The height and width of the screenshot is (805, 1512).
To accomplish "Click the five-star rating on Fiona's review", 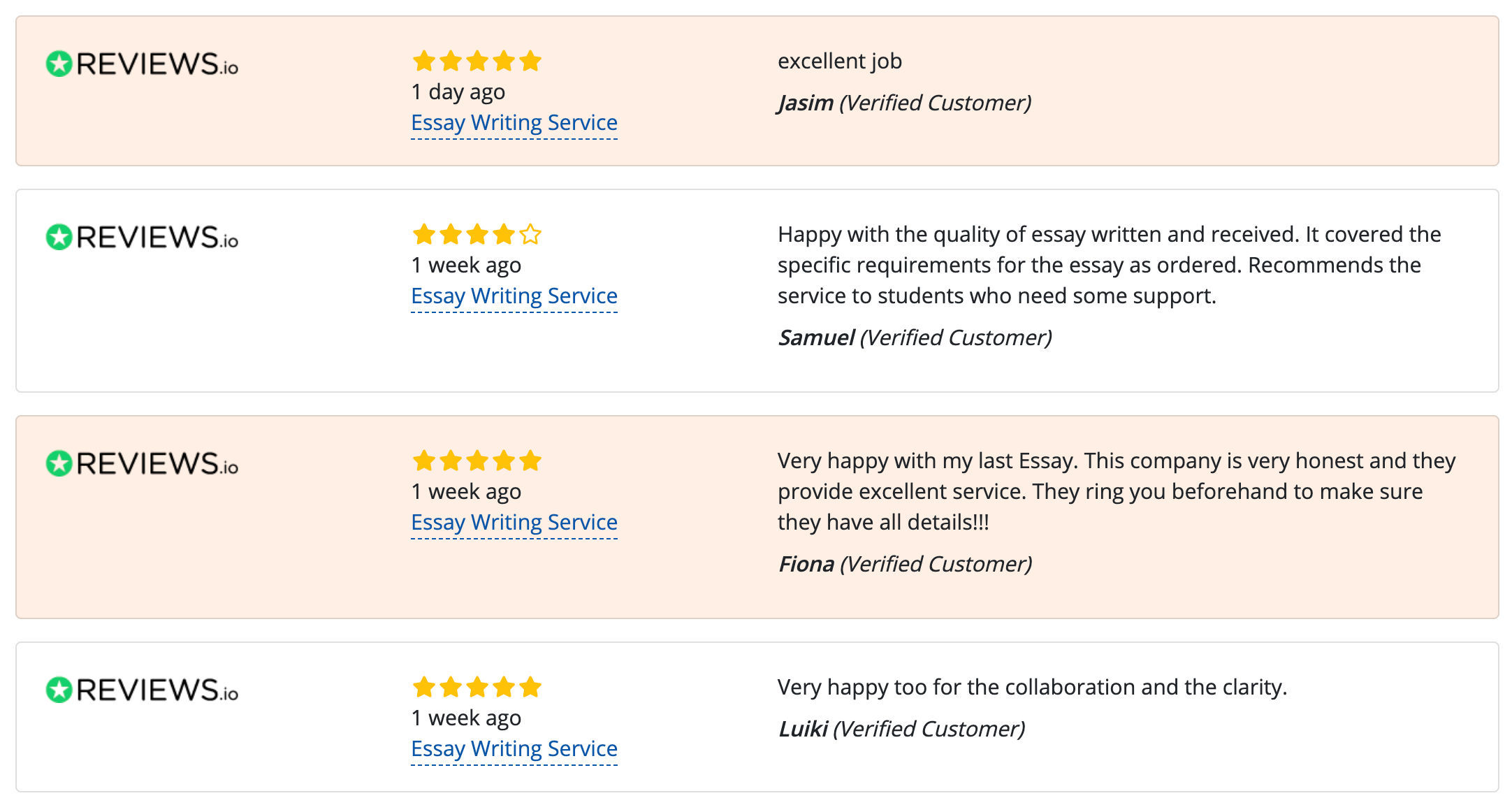I will tap(477, 461).
